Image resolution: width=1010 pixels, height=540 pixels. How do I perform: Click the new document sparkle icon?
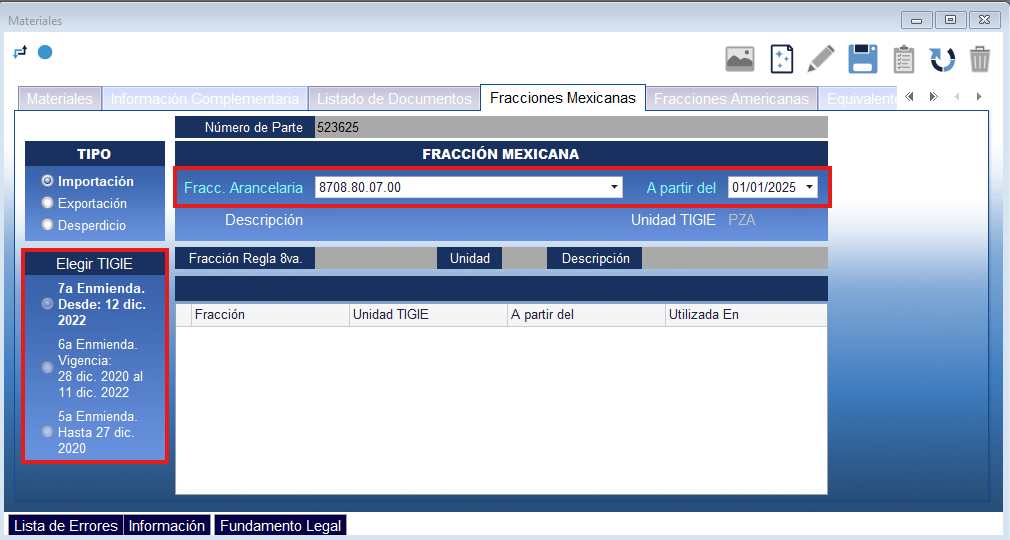point(781,59)
